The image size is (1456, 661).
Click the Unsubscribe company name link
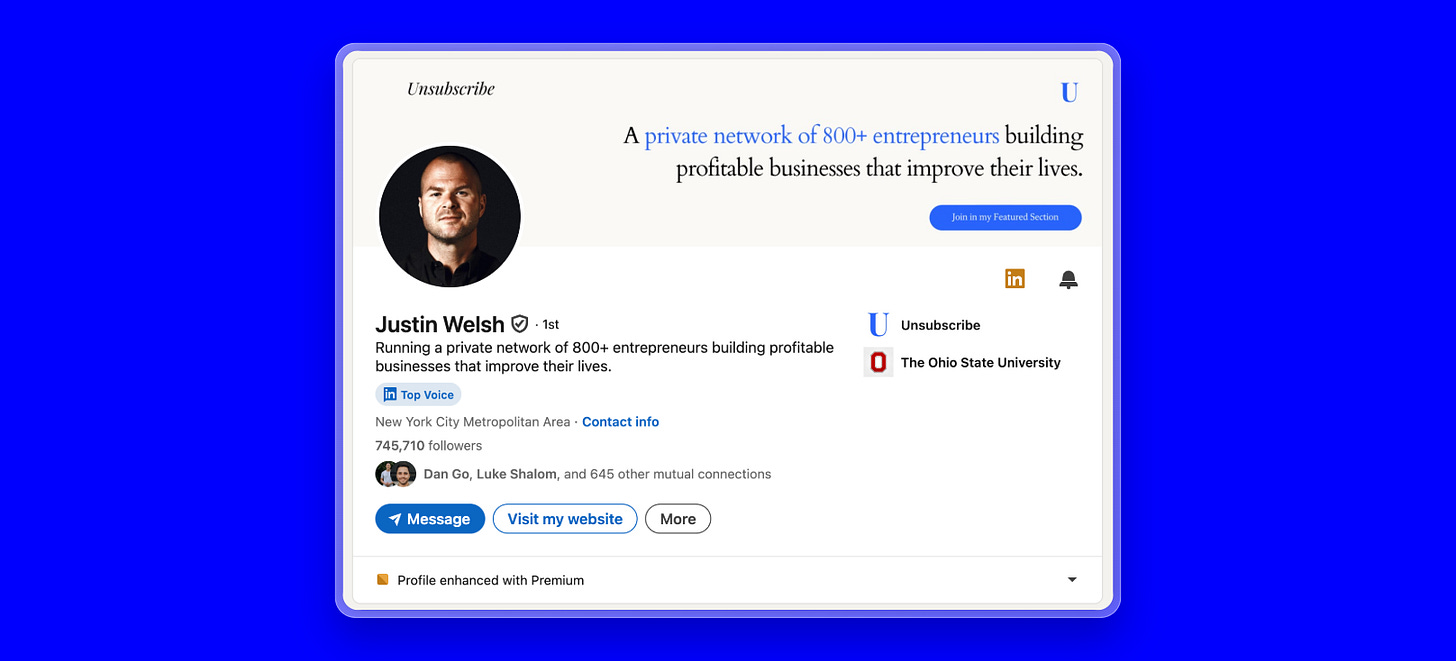[x=940, y=325]
